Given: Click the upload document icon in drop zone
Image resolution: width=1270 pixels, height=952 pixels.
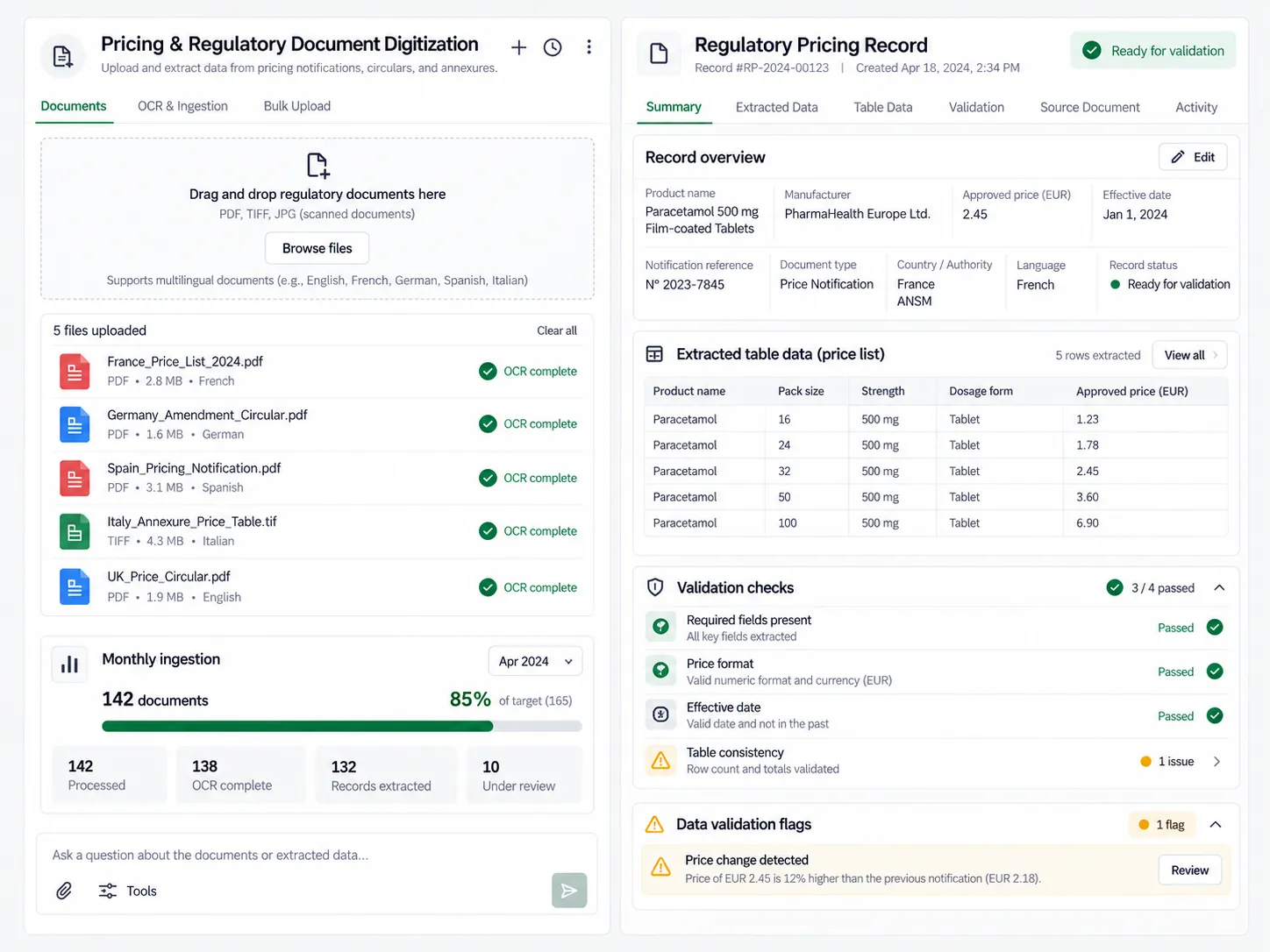Looking at the screenshot, I should tap(317, 166).
